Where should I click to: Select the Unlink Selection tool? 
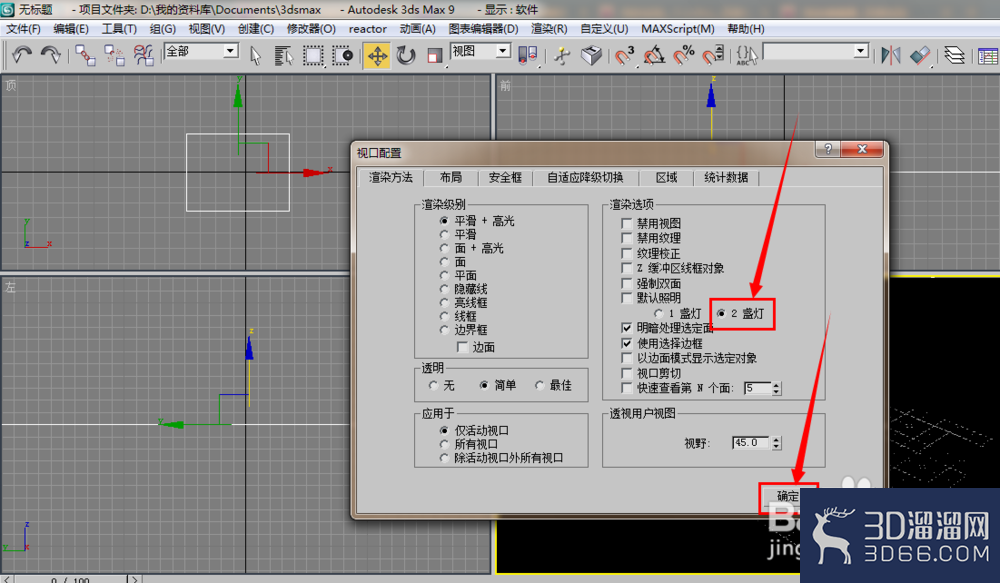point(114,55)
